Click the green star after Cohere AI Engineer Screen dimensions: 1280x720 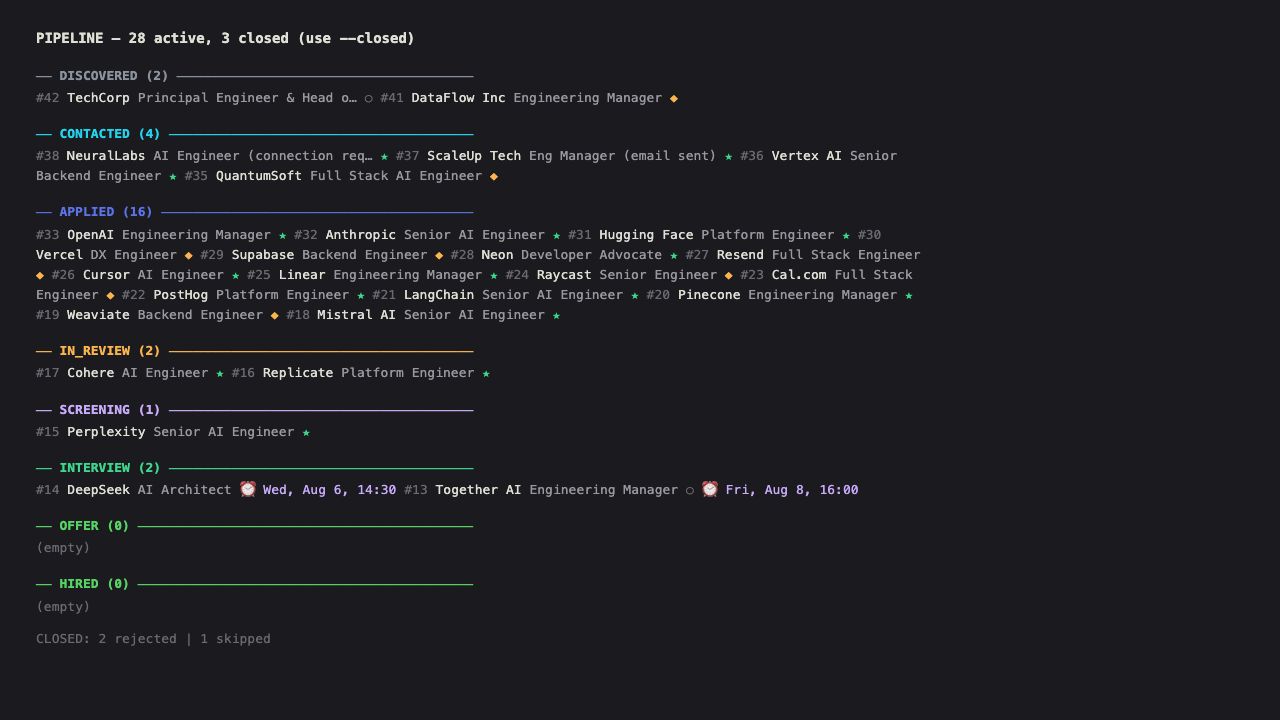pyautogui.click(x=220, y=373)
